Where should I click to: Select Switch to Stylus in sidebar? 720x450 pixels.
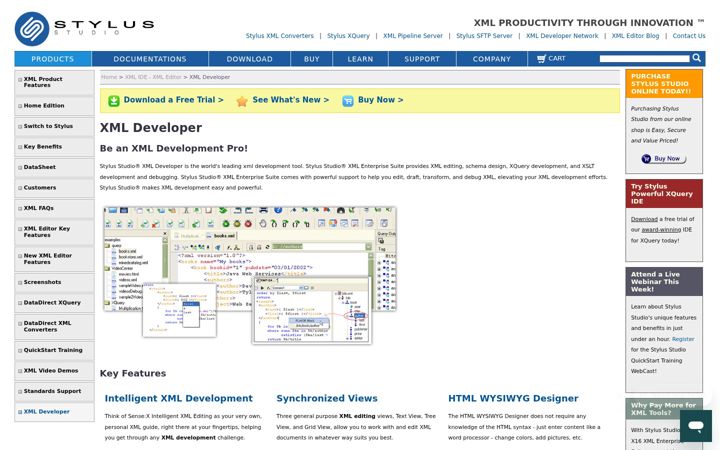[x=54, y=126]
